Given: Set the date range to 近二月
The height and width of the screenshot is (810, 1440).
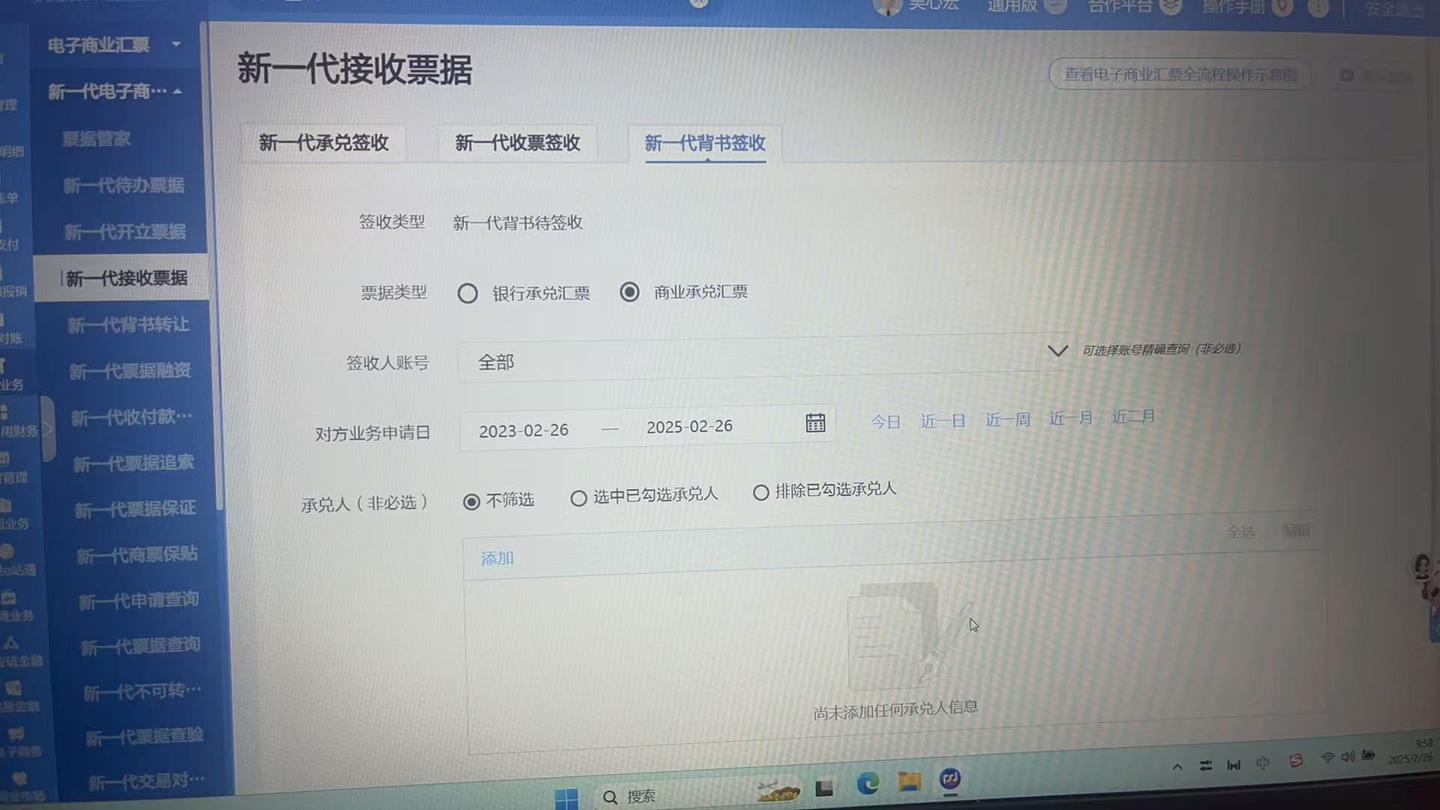Looking at the screenshot, I should coord(1133,416).
